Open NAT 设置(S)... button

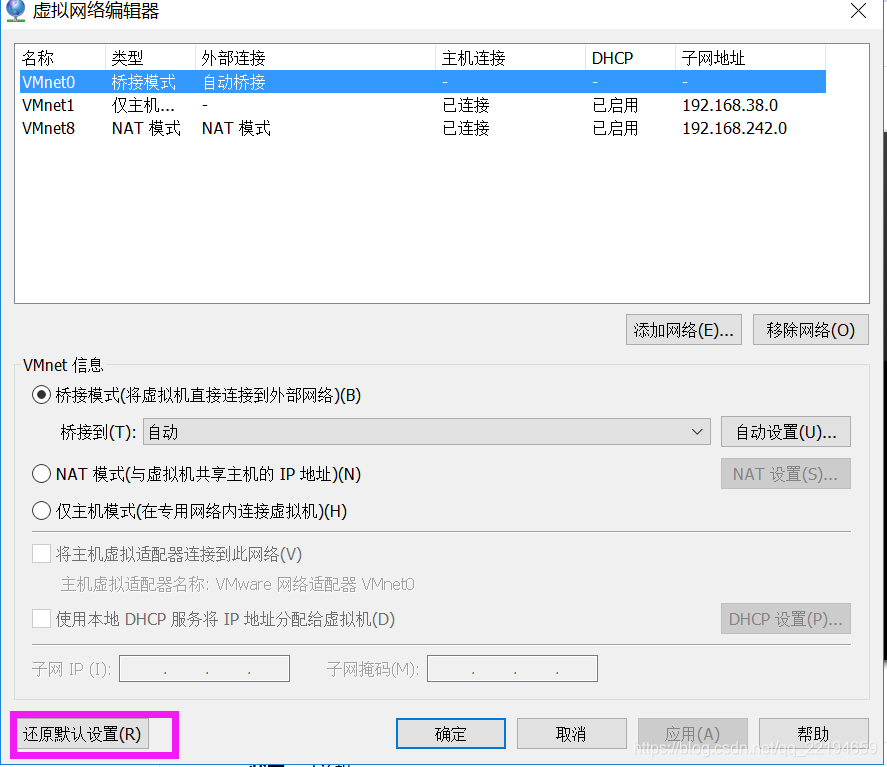coord(785,473)
